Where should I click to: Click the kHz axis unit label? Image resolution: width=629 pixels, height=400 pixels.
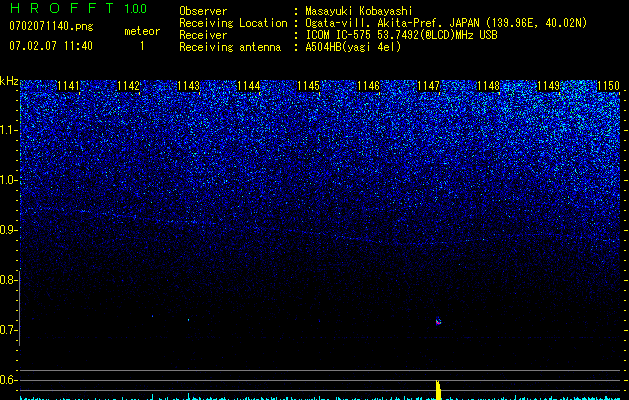point(9,81)
